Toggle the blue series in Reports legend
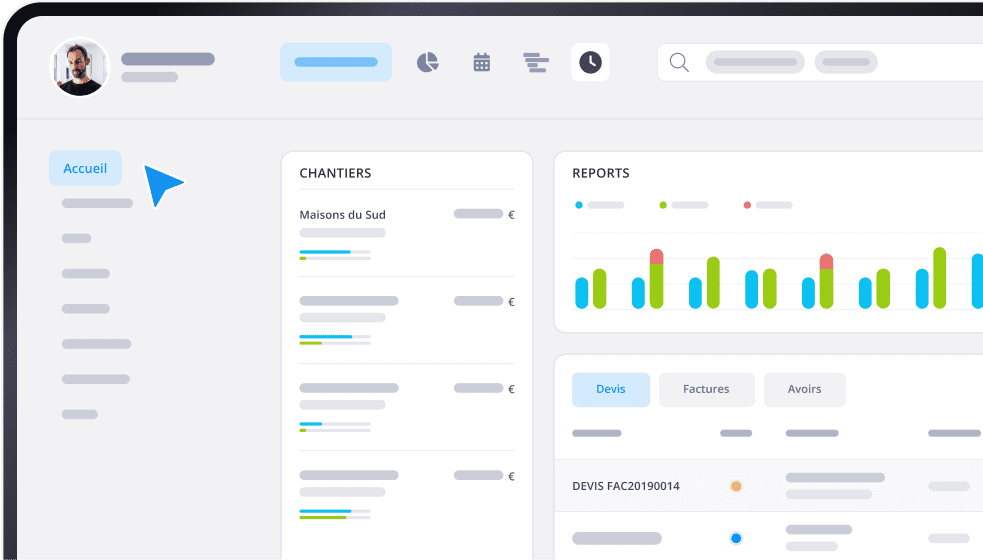 tap(579, 205)
